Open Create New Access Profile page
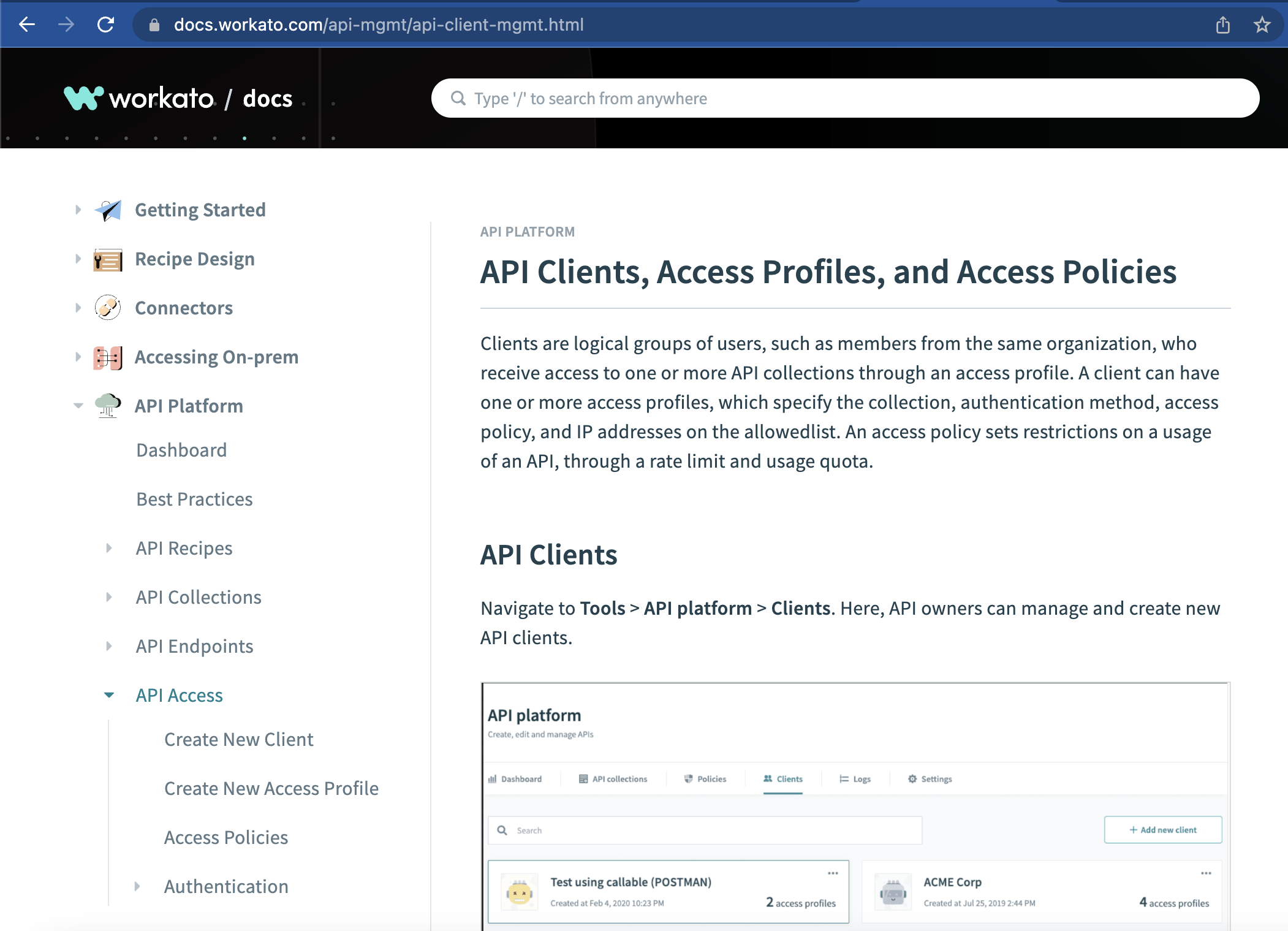This screenshot has width=1288, height=931. click(x=271, y=788)
